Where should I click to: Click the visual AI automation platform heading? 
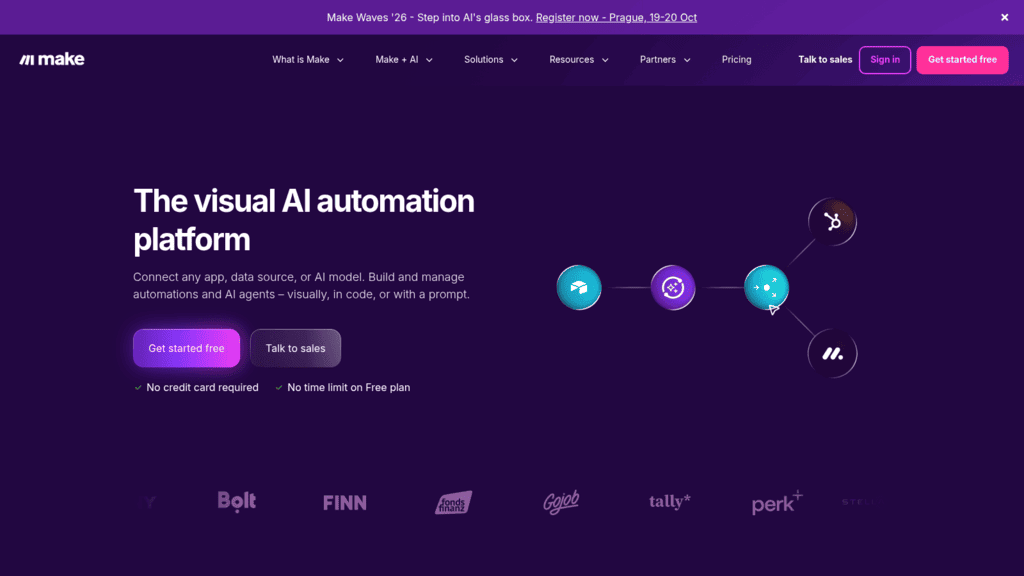(304, 220)
